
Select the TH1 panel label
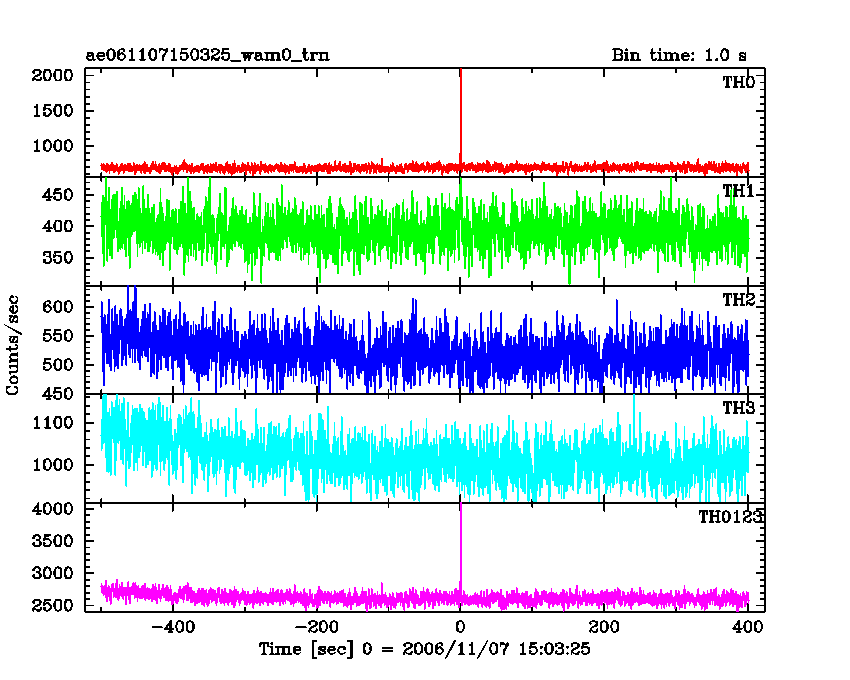point(738,191)
